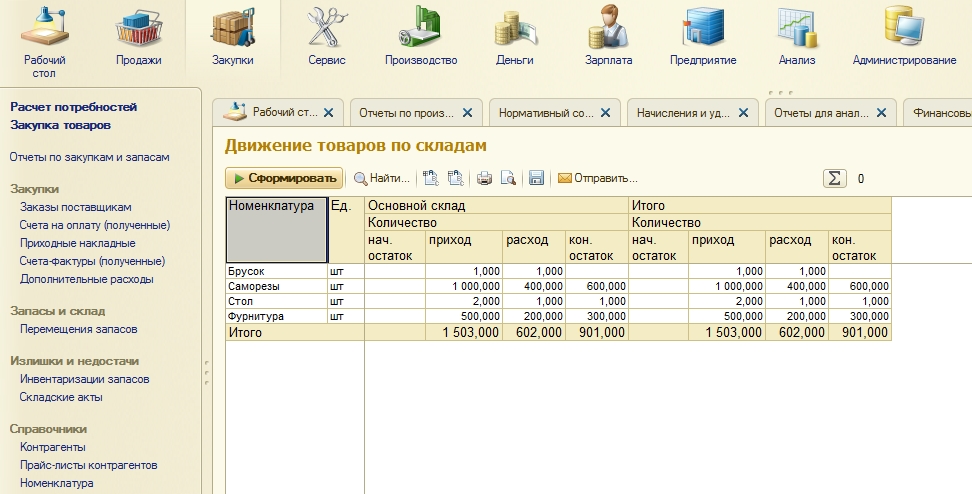This screenshot has height=494, width=972.
Task: Open Счета-фактуры (полученные)
Action: tap(92, 261)
